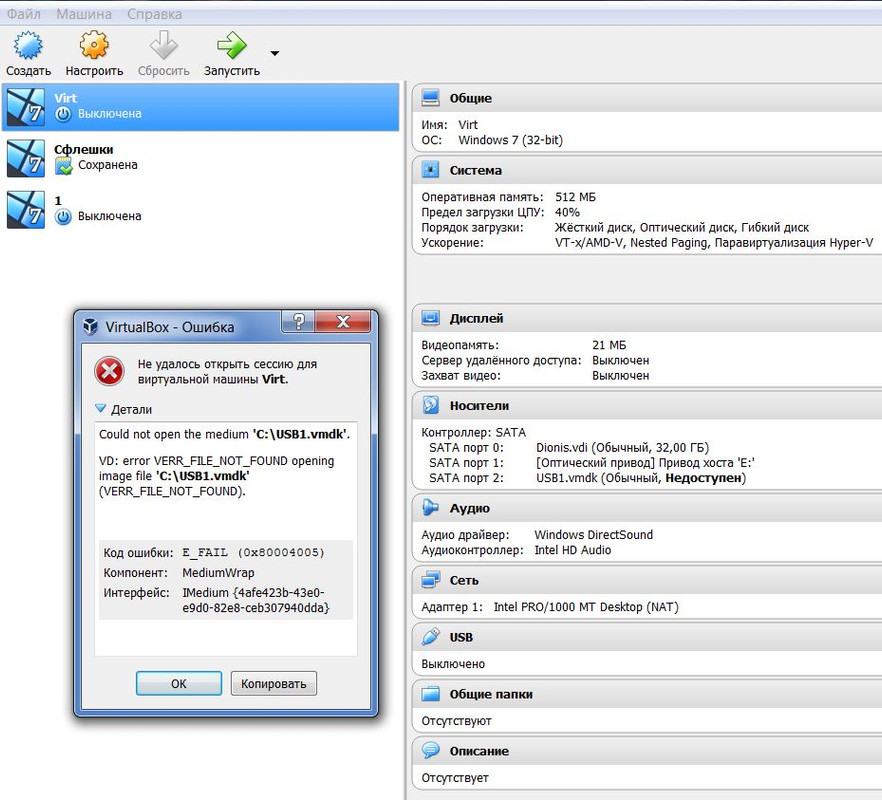Click the E_FAIL (0x80004005) error code
The image size is (882, 800).
click(253, 552)
